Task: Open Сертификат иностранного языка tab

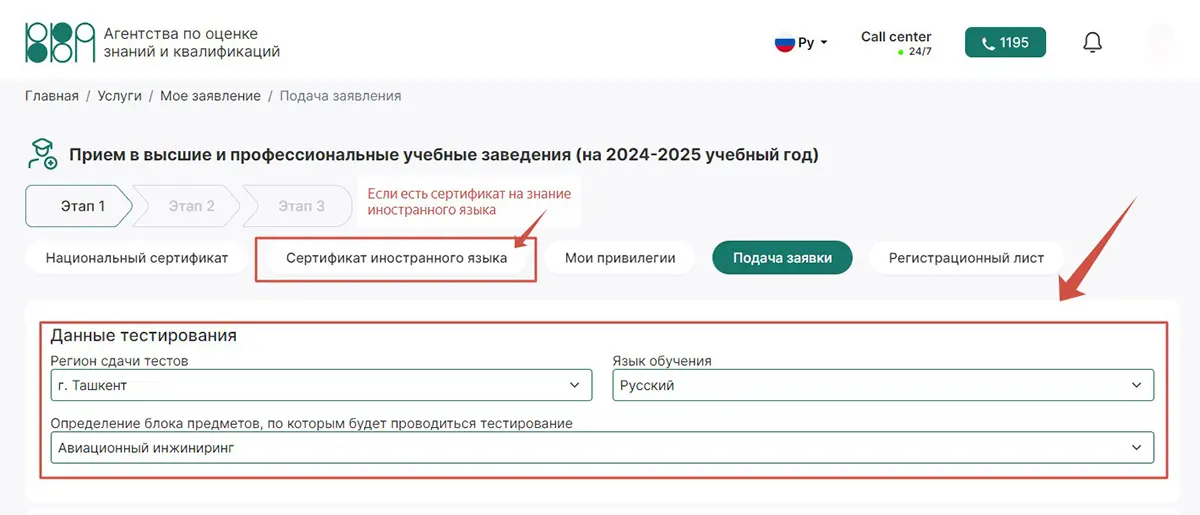Action: coord(396,258)
